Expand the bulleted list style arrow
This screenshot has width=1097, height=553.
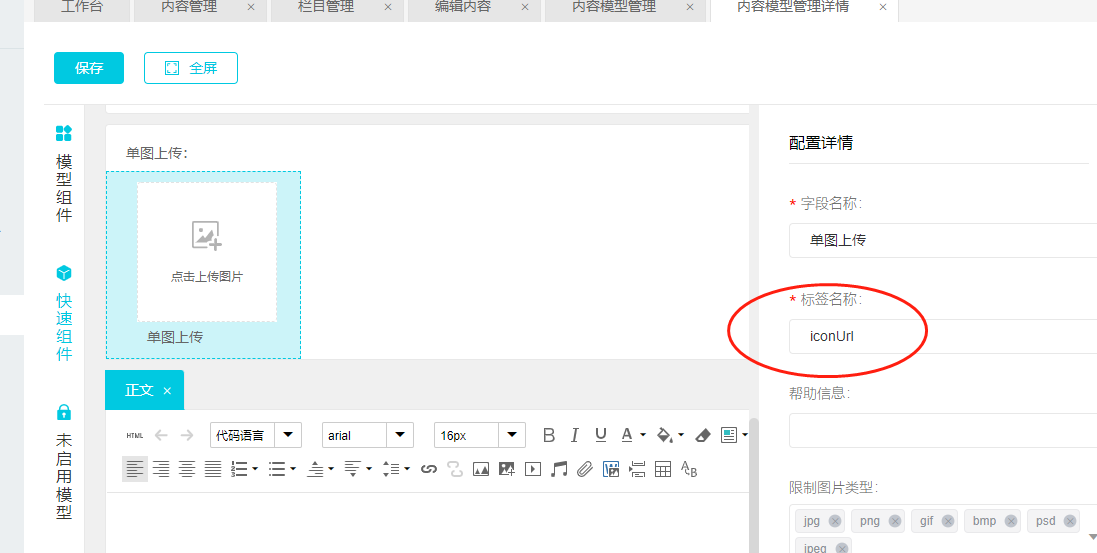[292, 469]
